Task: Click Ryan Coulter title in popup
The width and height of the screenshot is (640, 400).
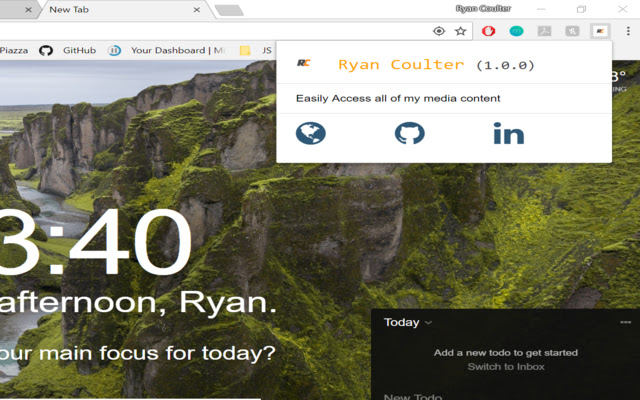Action: click(401, 64)
